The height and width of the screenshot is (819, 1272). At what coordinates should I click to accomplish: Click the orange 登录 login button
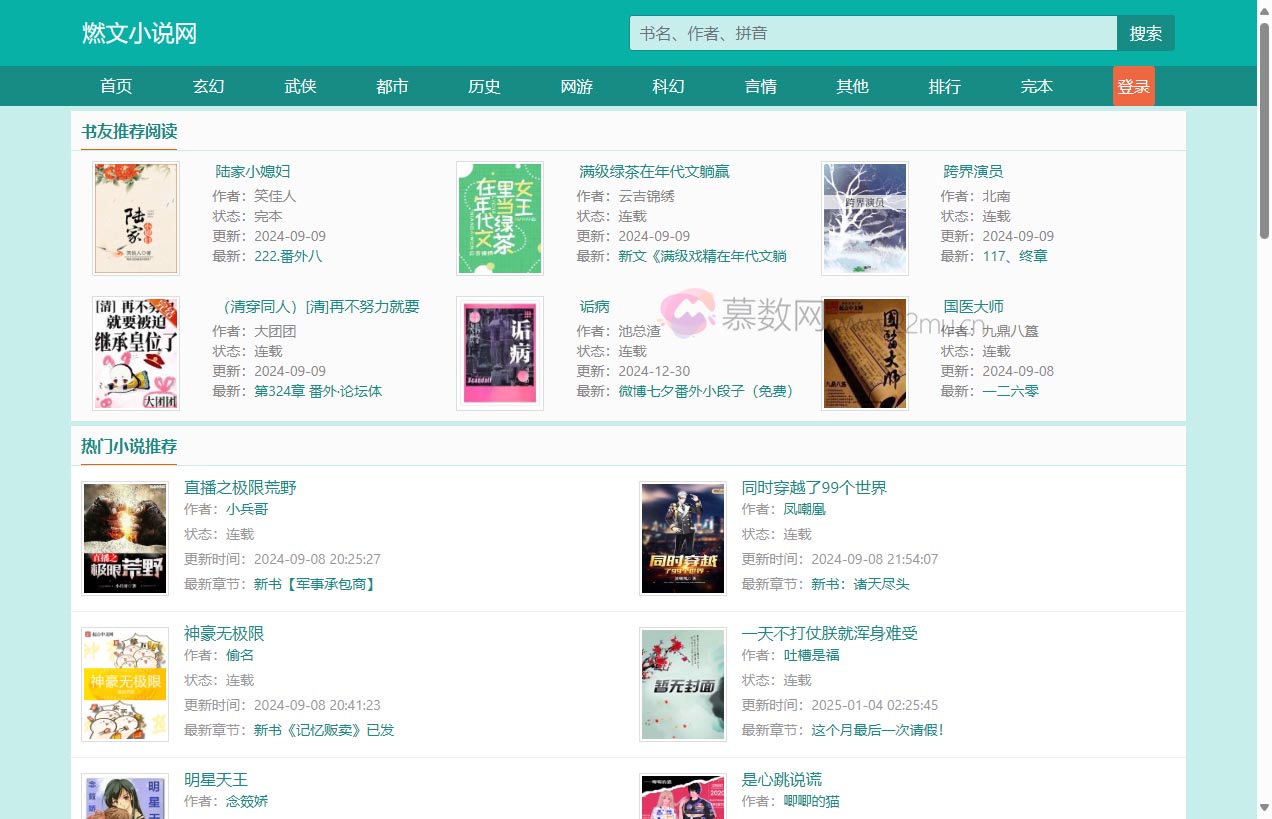(1133, 87)
